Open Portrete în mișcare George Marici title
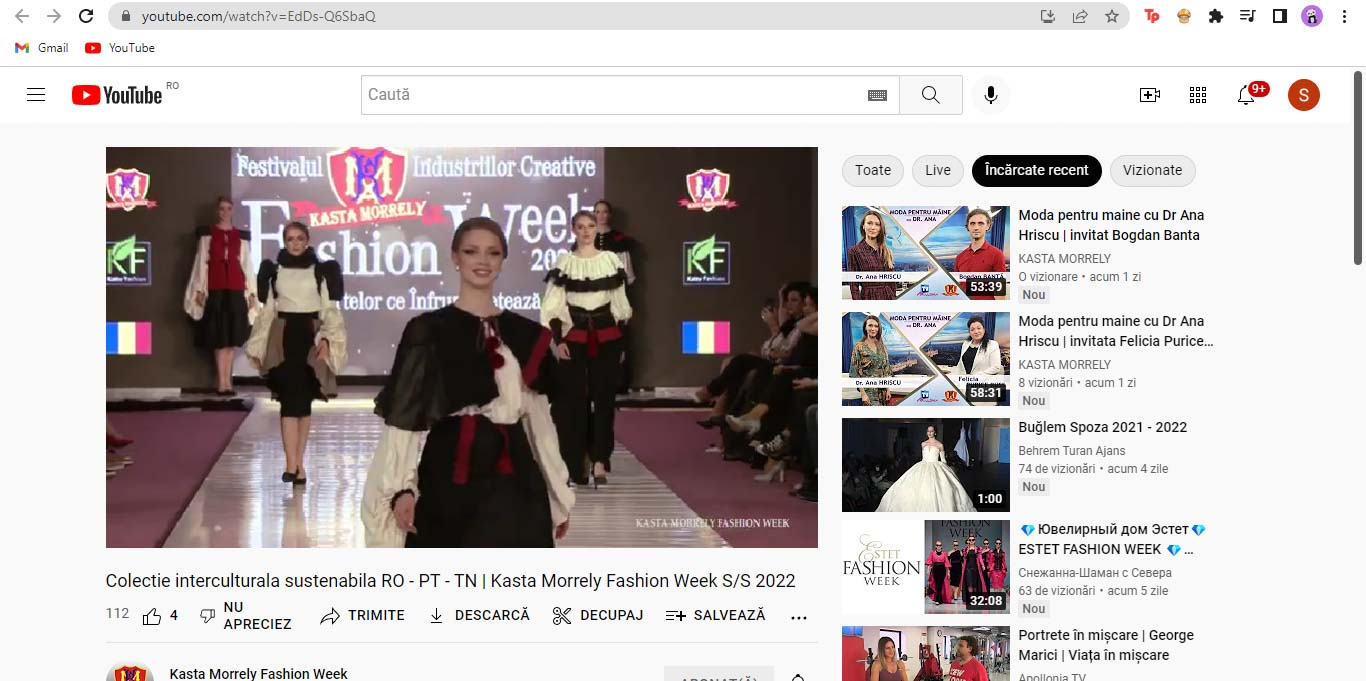 click(x=1106, y=645)
